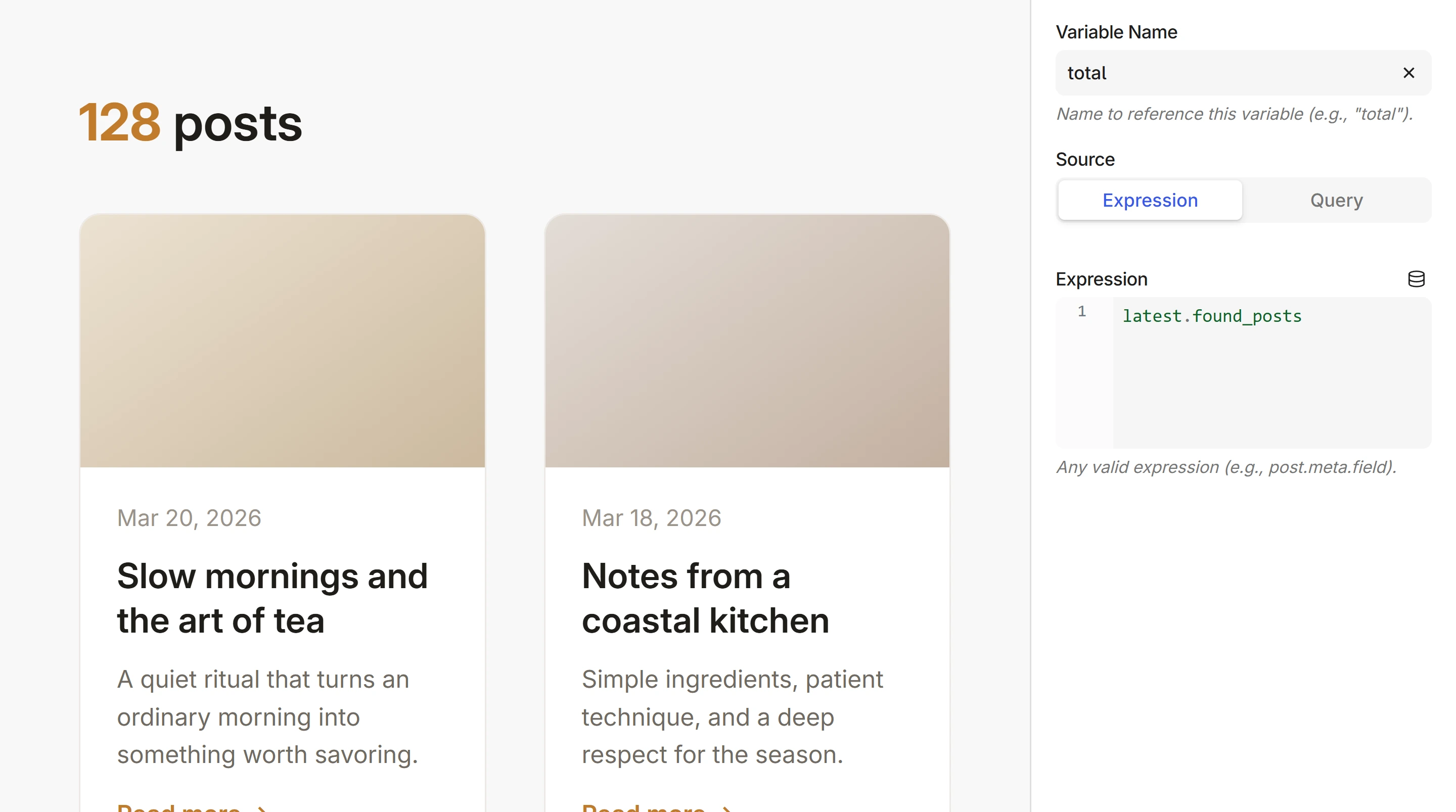Screen dimensions: 1456x812
Task: Select the tea post's featured image placeholder
Action: tap(283, 341)
